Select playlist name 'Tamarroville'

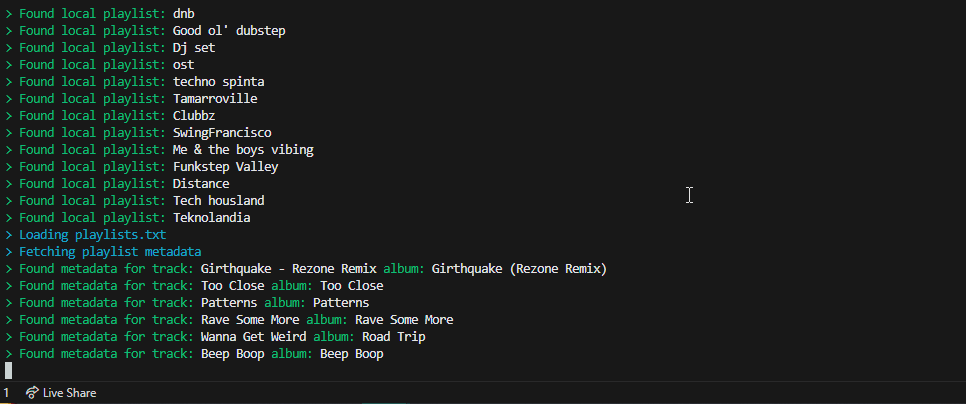click(x=215, y=99)
